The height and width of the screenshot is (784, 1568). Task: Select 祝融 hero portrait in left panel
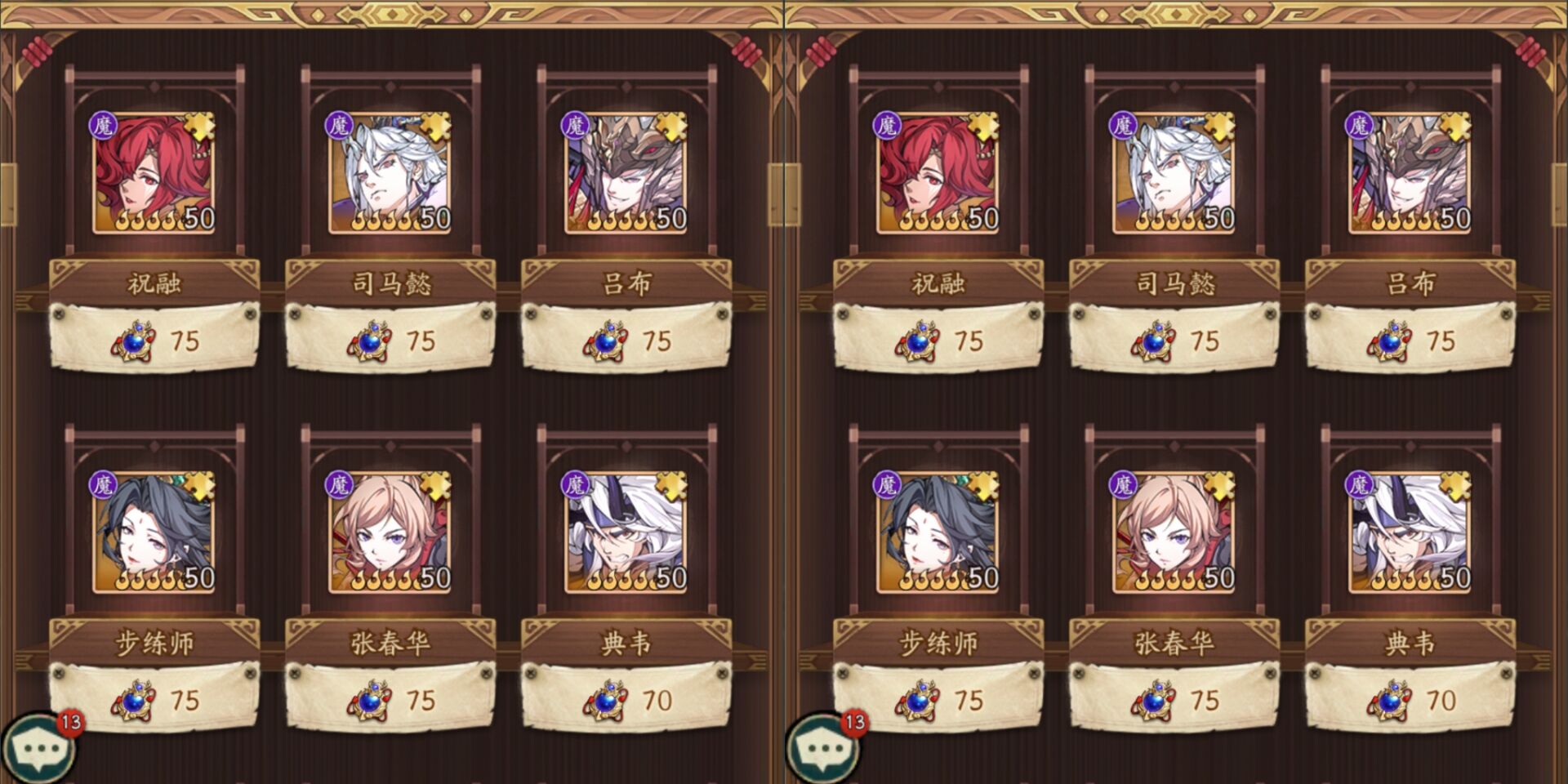(154, 173)
